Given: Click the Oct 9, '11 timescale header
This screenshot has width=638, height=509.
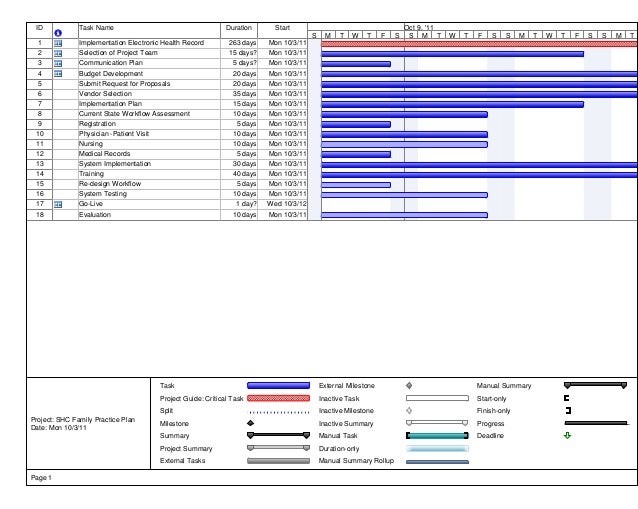Looking at the screenshot, I should [419, 27].
